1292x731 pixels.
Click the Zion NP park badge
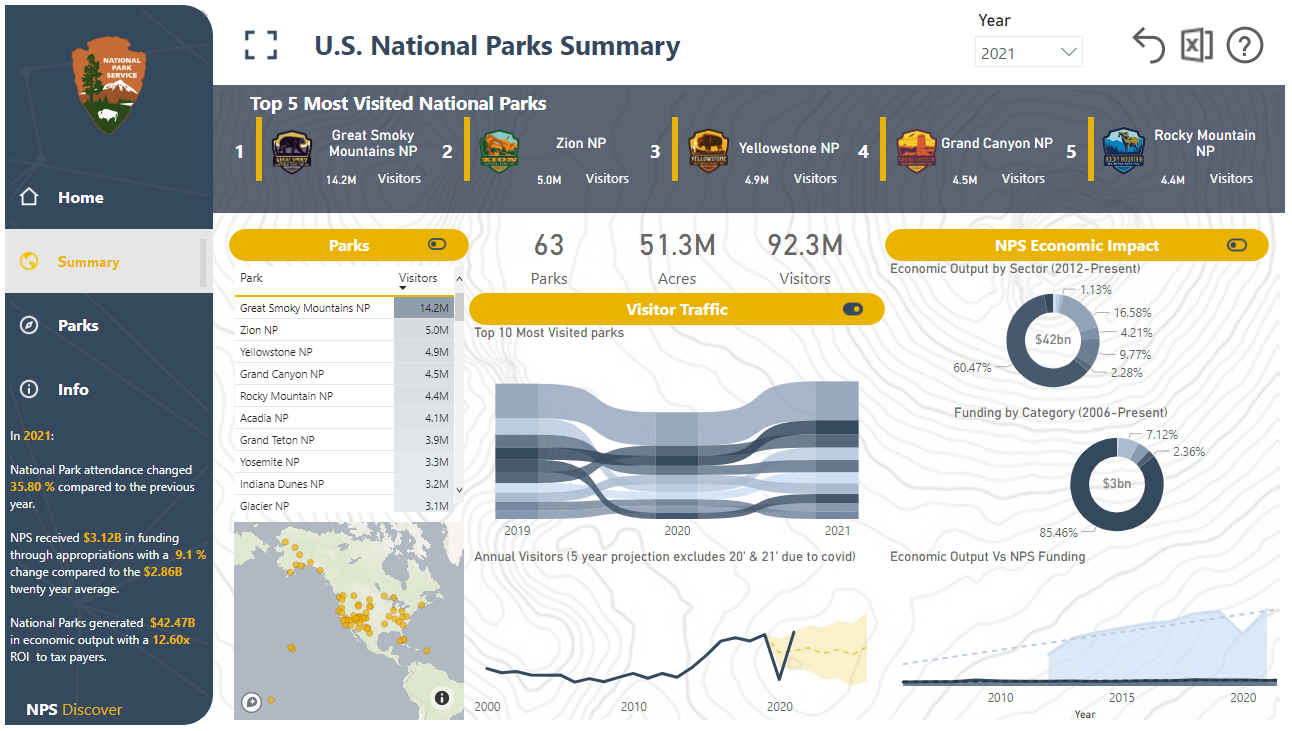pyautogui.click(x=499, y=152)
